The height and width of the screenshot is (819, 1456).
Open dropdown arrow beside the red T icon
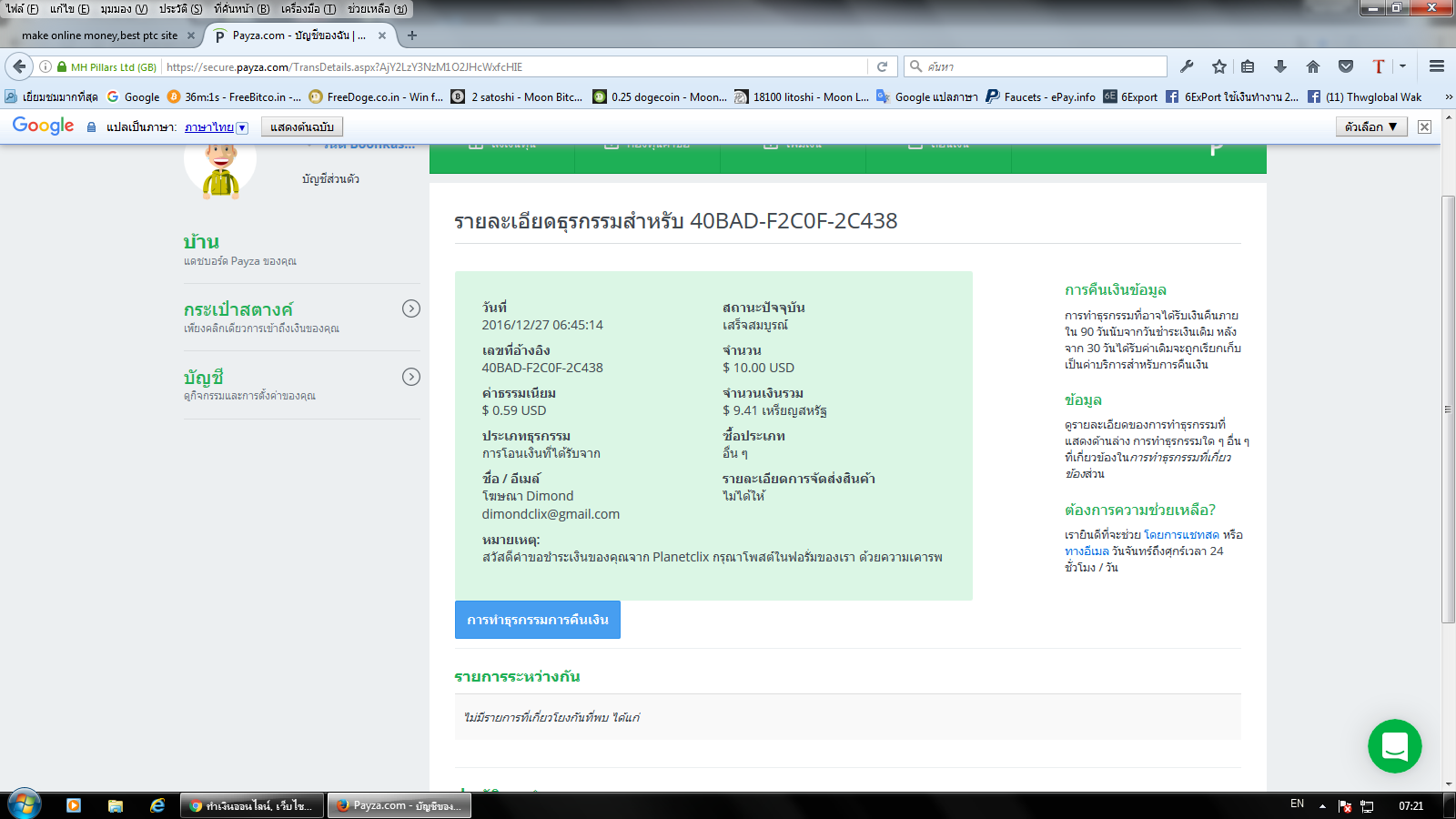pos(1402,66)
